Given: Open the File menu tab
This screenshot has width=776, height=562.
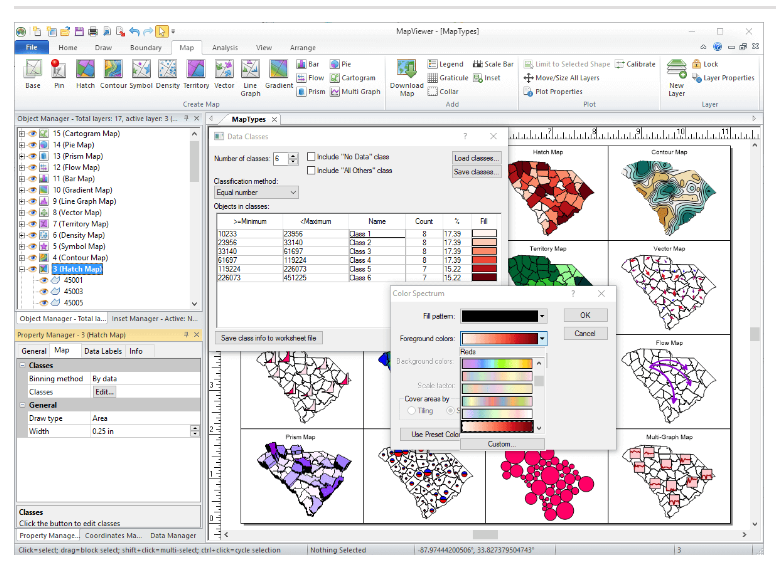Looking at the screenshot, I should click(32, 47).
